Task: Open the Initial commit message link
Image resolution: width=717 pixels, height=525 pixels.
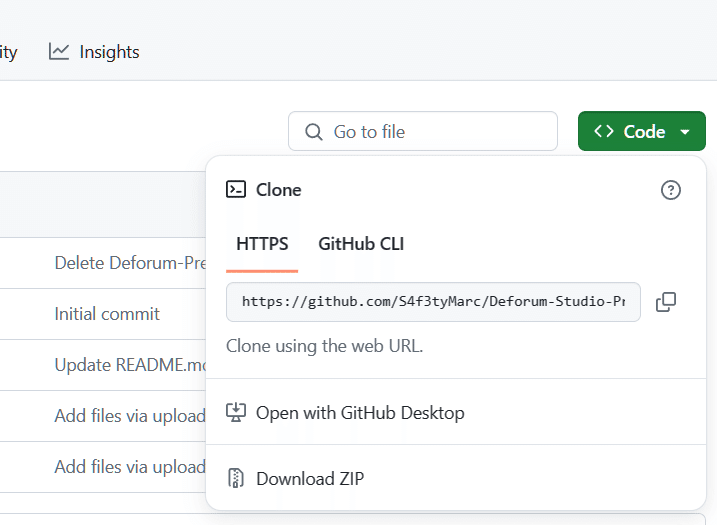Action: 107,314
